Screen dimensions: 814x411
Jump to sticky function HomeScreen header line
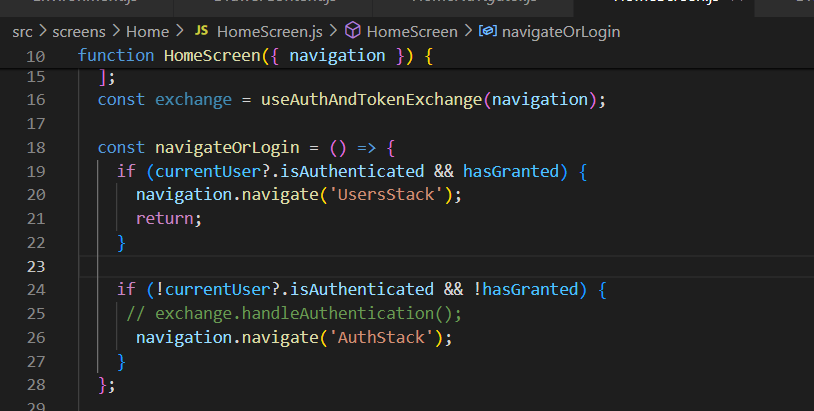[255, 56]
